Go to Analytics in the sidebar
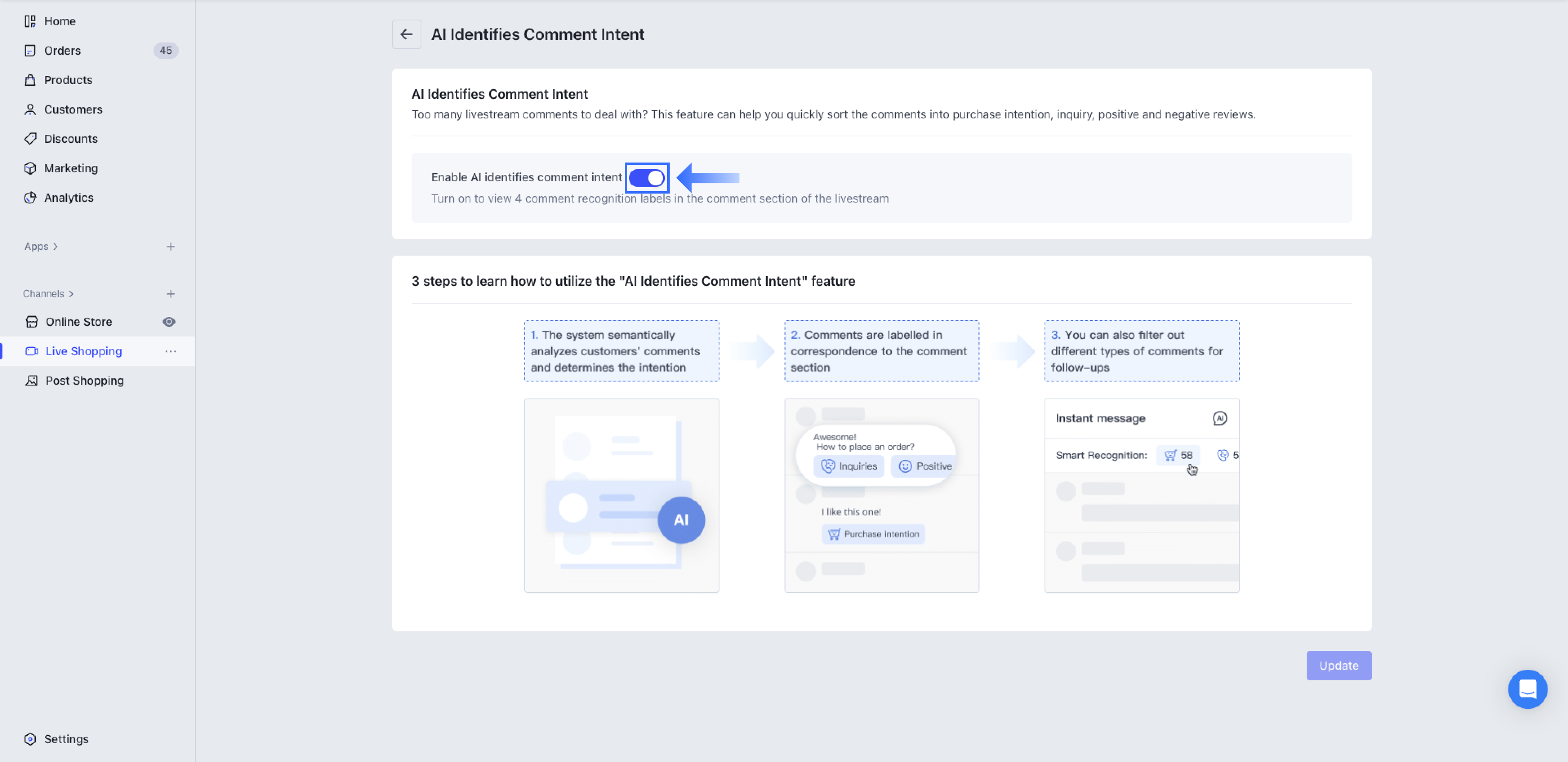 (x=68, y=198)
